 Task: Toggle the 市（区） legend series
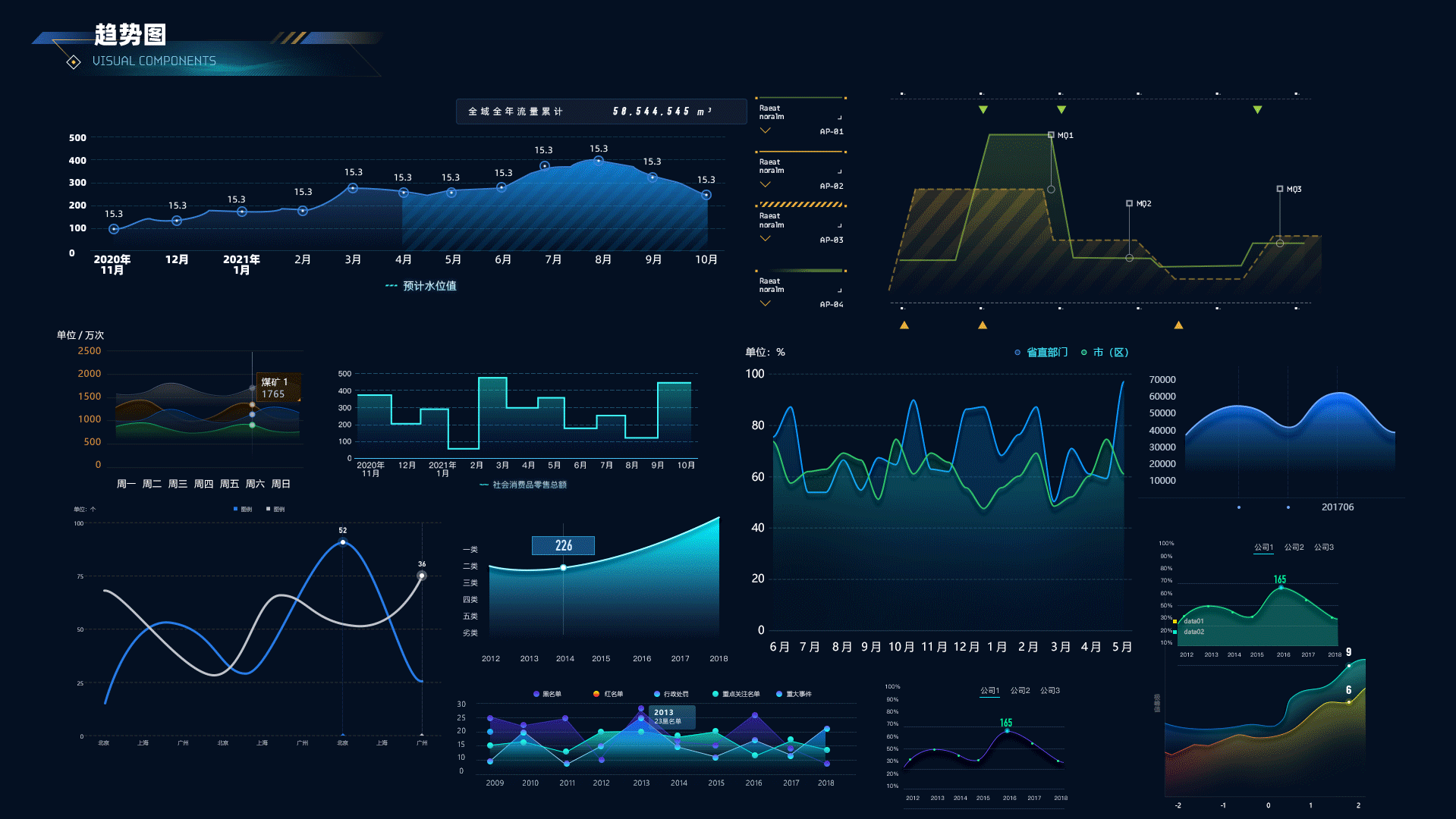(1105, 352)
